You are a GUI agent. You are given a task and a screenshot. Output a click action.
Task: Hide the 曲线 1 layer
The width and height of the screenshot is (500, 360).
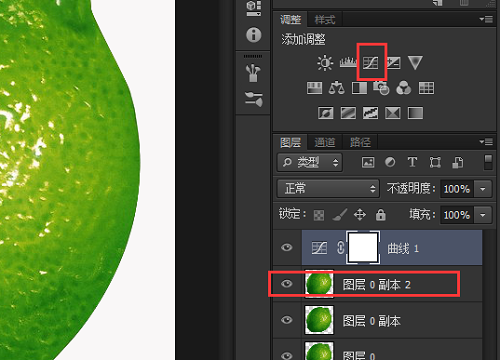pos(287,247)
